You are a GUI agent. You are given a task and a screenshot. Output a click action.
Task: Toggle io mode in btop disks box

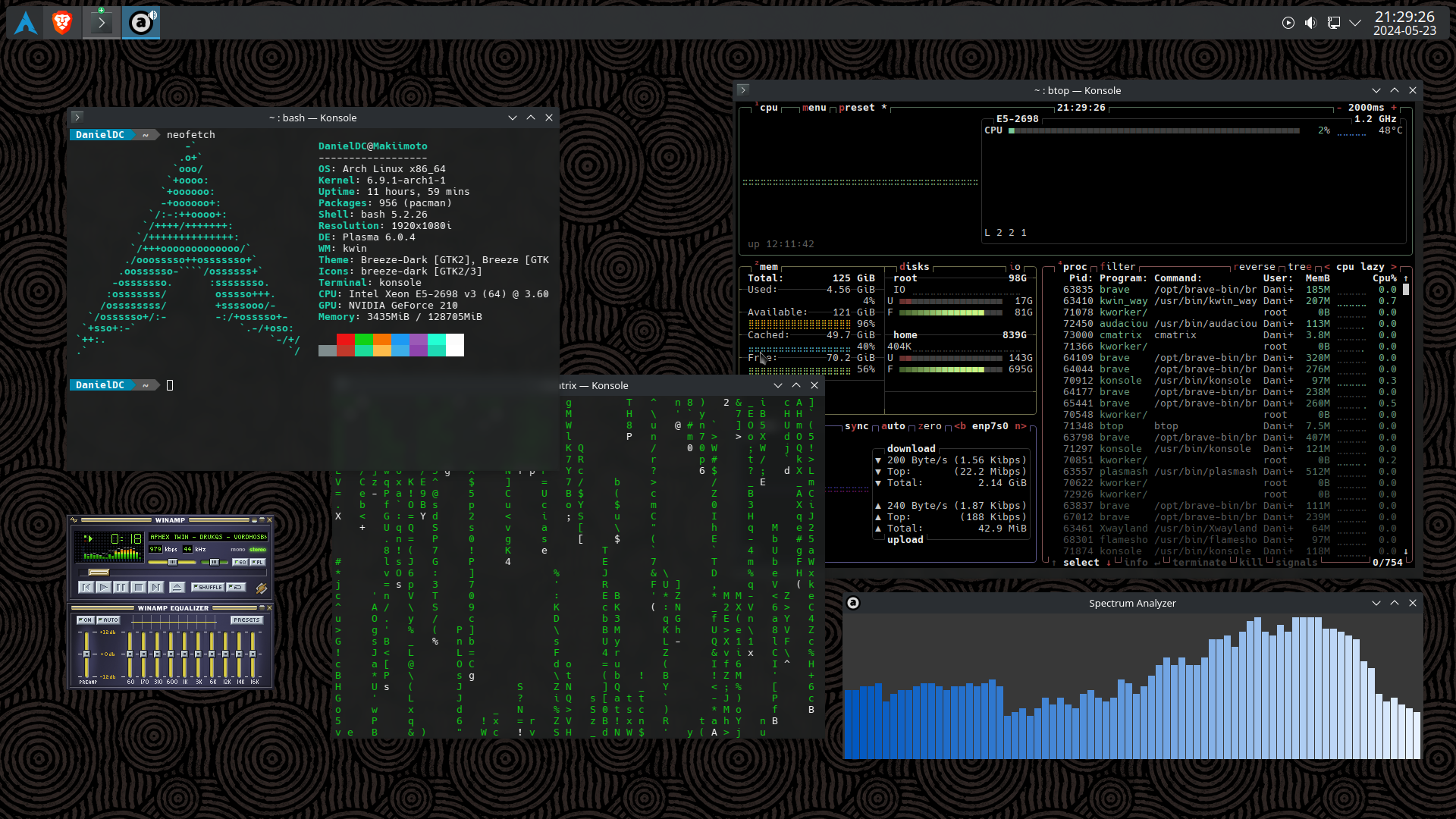pyautogui.click(x=1015, y=267)
